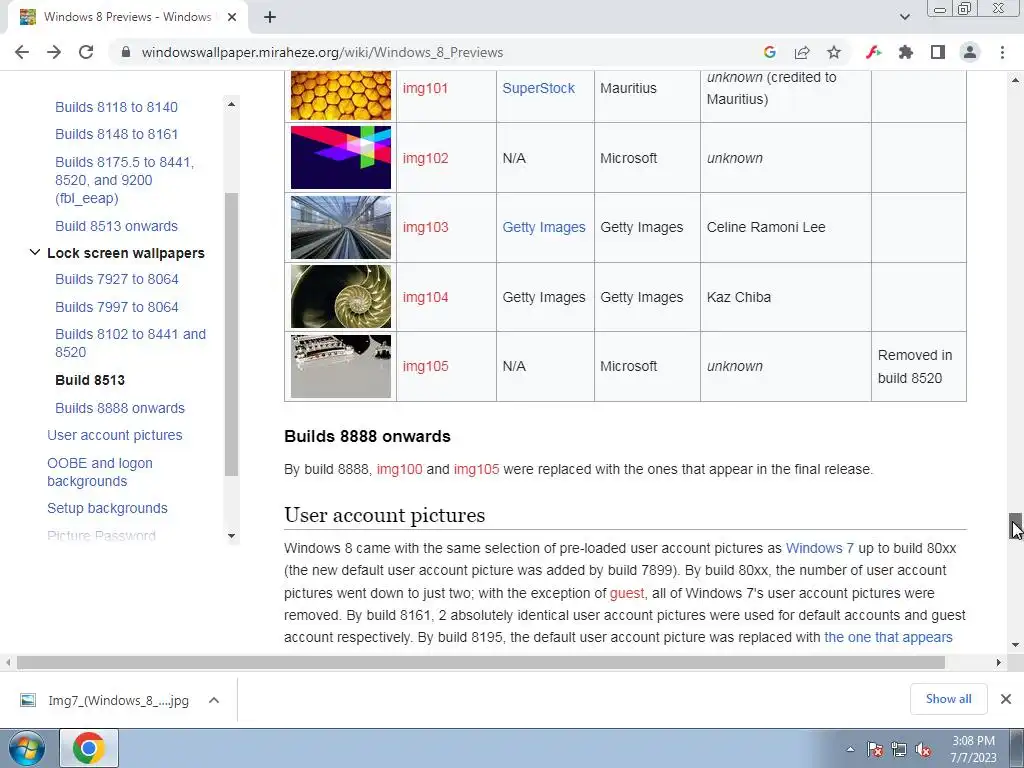Click sidebar scroll down arrow
1024x768 pixels.
[231, 536]
